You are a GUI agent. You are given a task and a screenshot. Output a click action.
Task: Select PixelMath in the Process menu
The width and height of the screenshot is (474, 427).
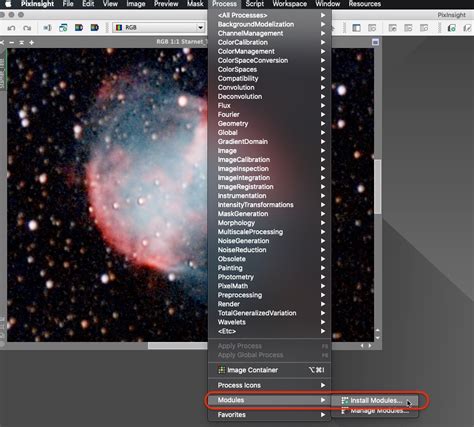[269, 286]
